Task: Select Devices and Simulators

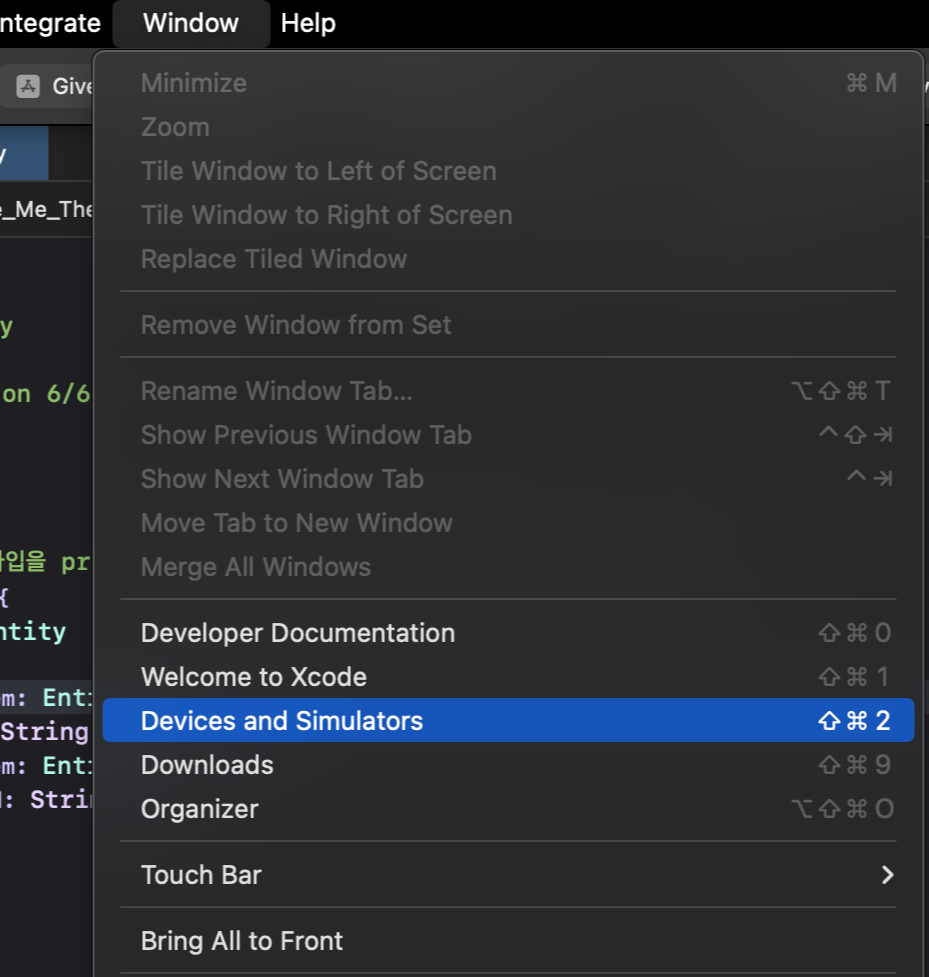Action: (508, 720)
